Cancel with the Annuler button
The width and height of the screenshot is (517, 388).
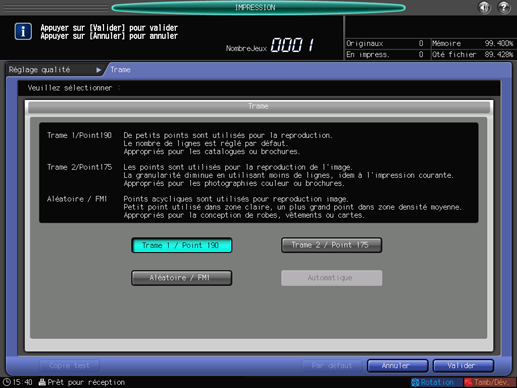click(397, 366)
